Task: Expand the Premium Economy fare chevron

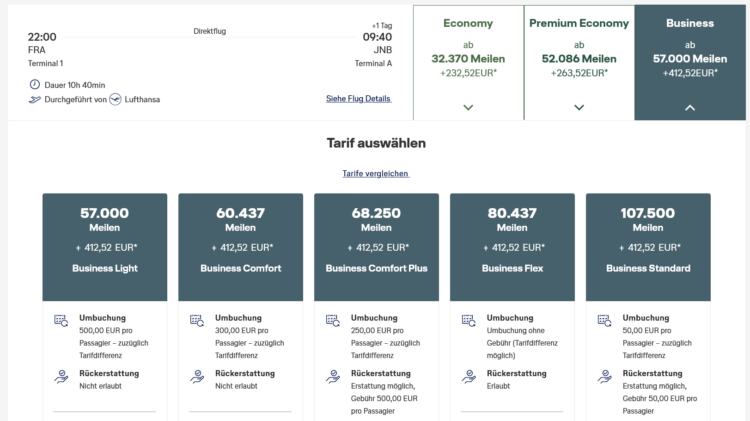Action: (x=579, y=108)
